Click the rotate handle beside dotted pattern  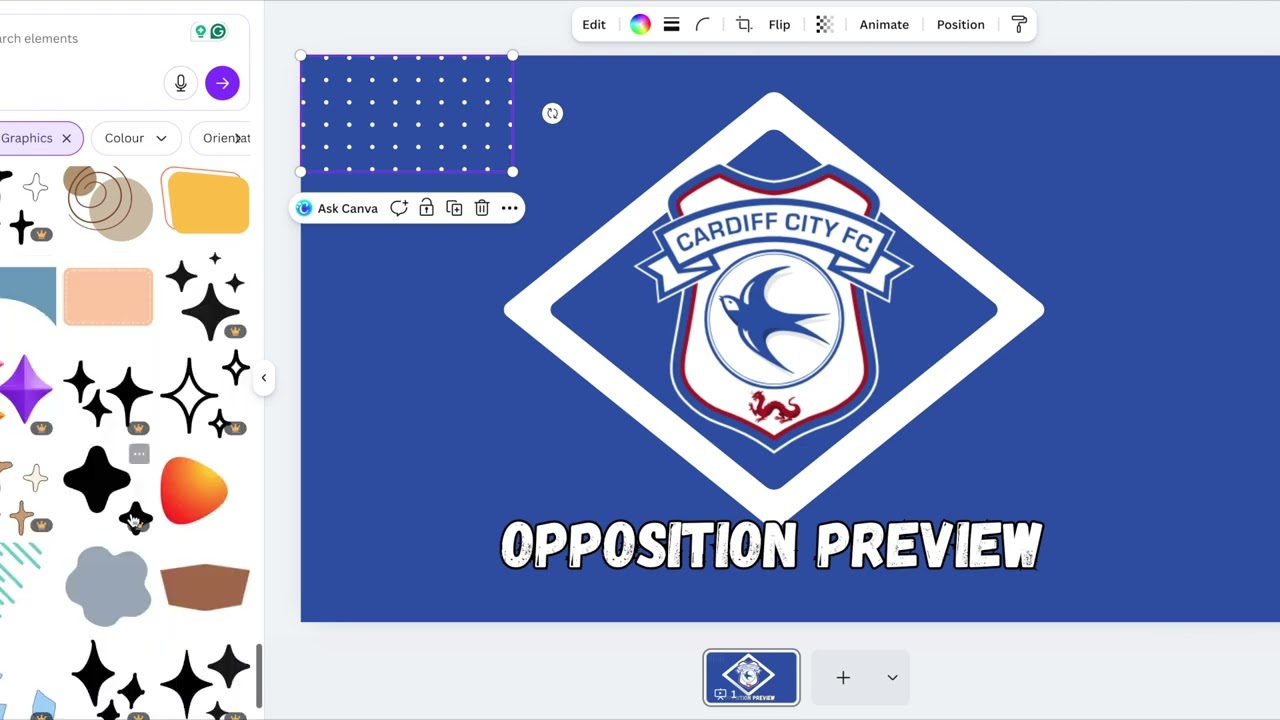pos(552,113)
